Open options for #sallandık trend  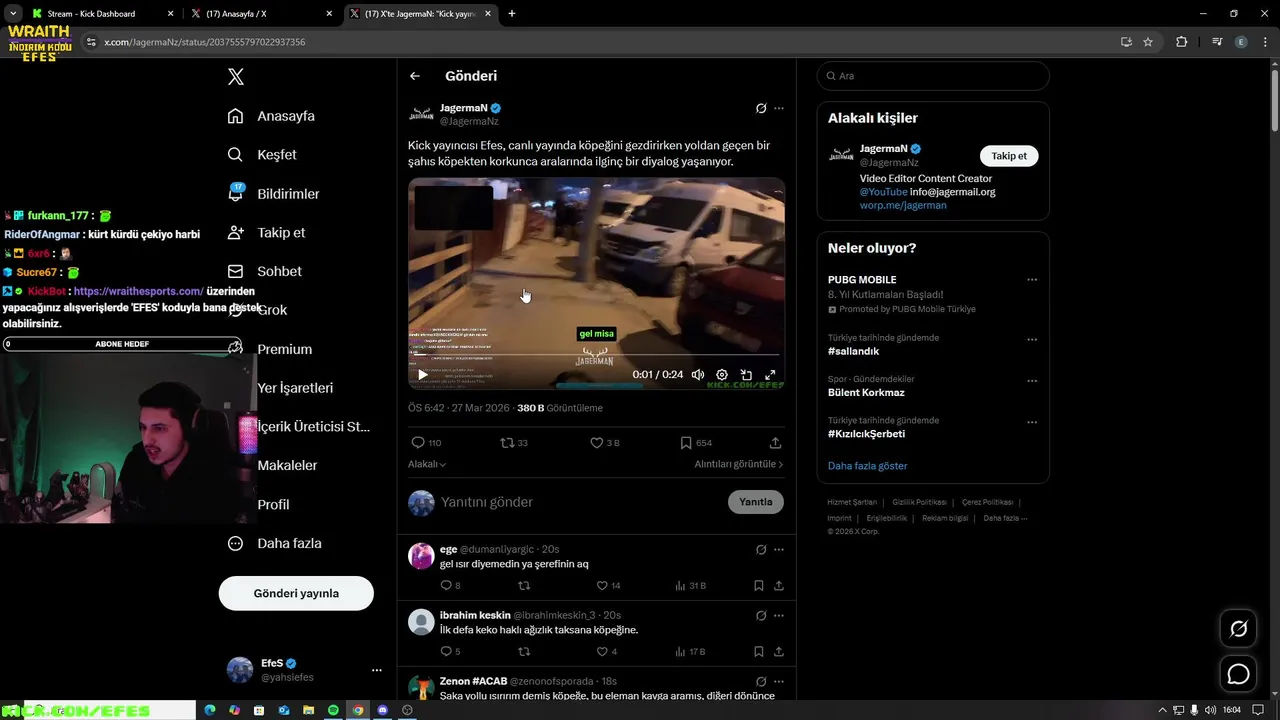point(1032,340)
